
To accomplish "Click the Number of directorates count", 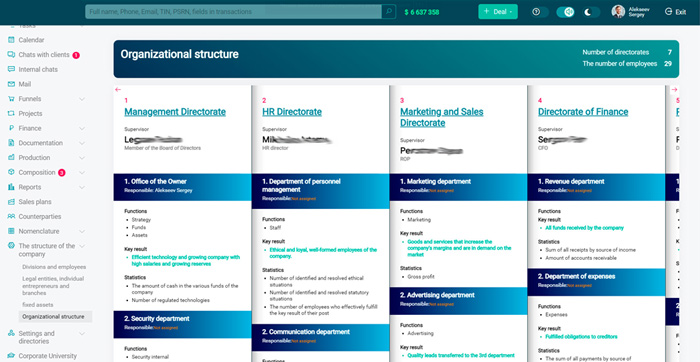I will (x=670, y=52).
